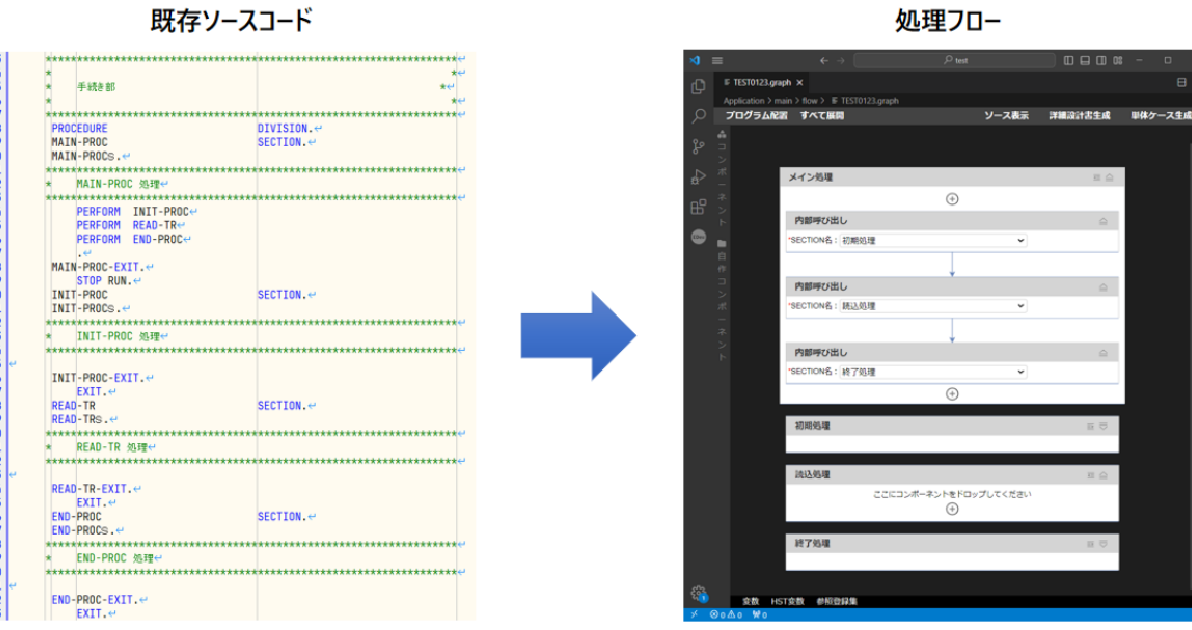Image resolution: width=1192 pixels, height=630 pixels.
Task: Switch to the HST変数 bottom tab
Action: [787, 601]
